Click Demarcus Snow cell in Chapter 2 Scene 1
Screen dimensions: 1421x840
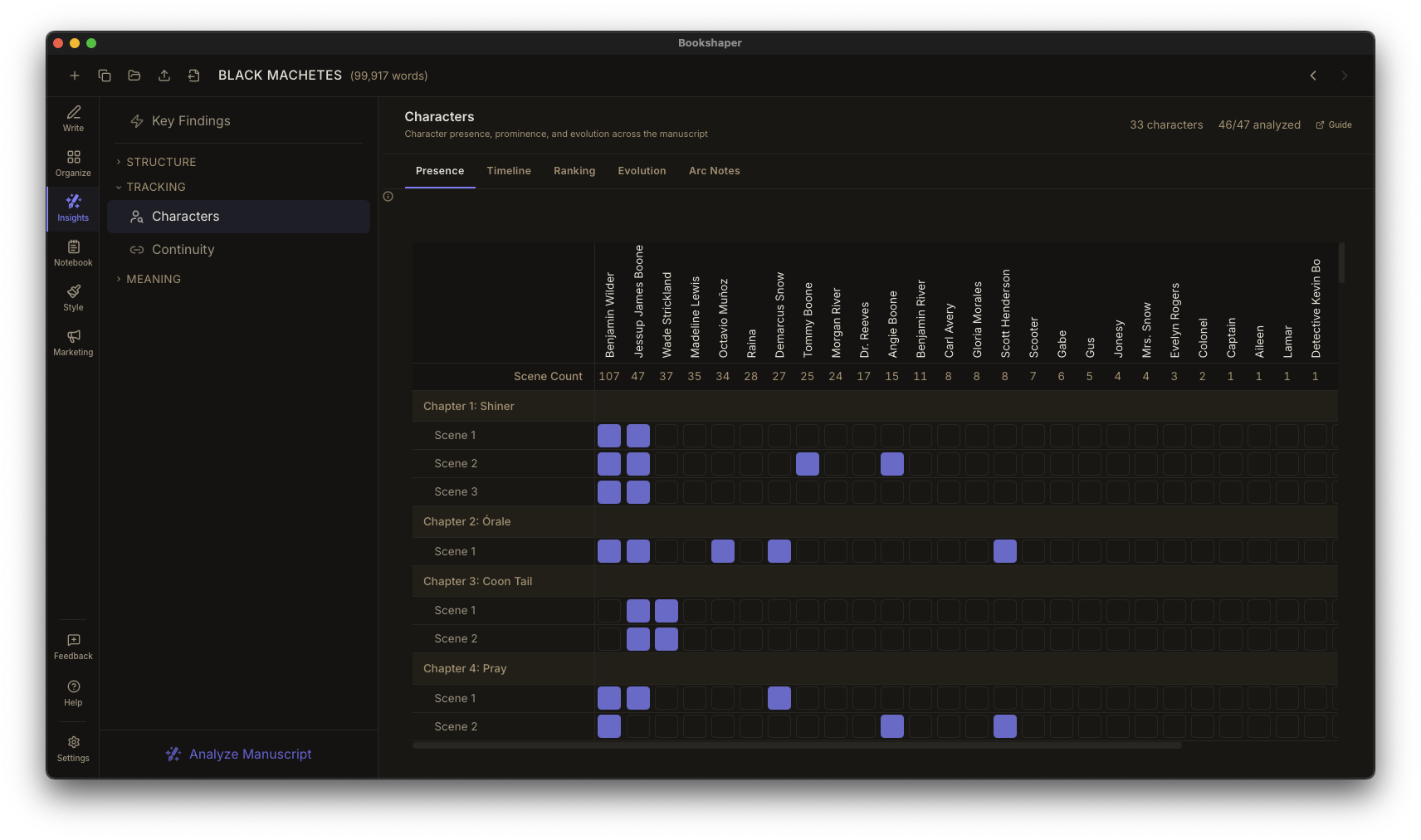tap(779, 551)
